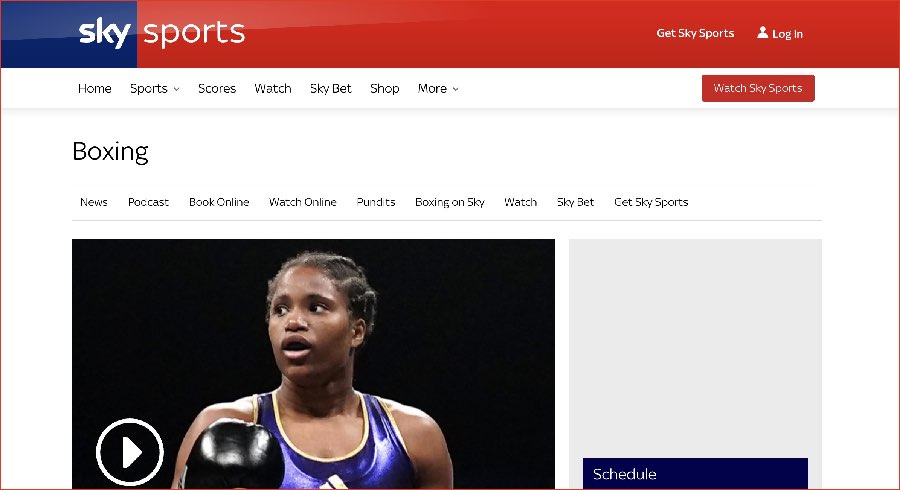Select the Boxing on Sky tab
This screenshot has width=900, height=490.
pos(449,202)
